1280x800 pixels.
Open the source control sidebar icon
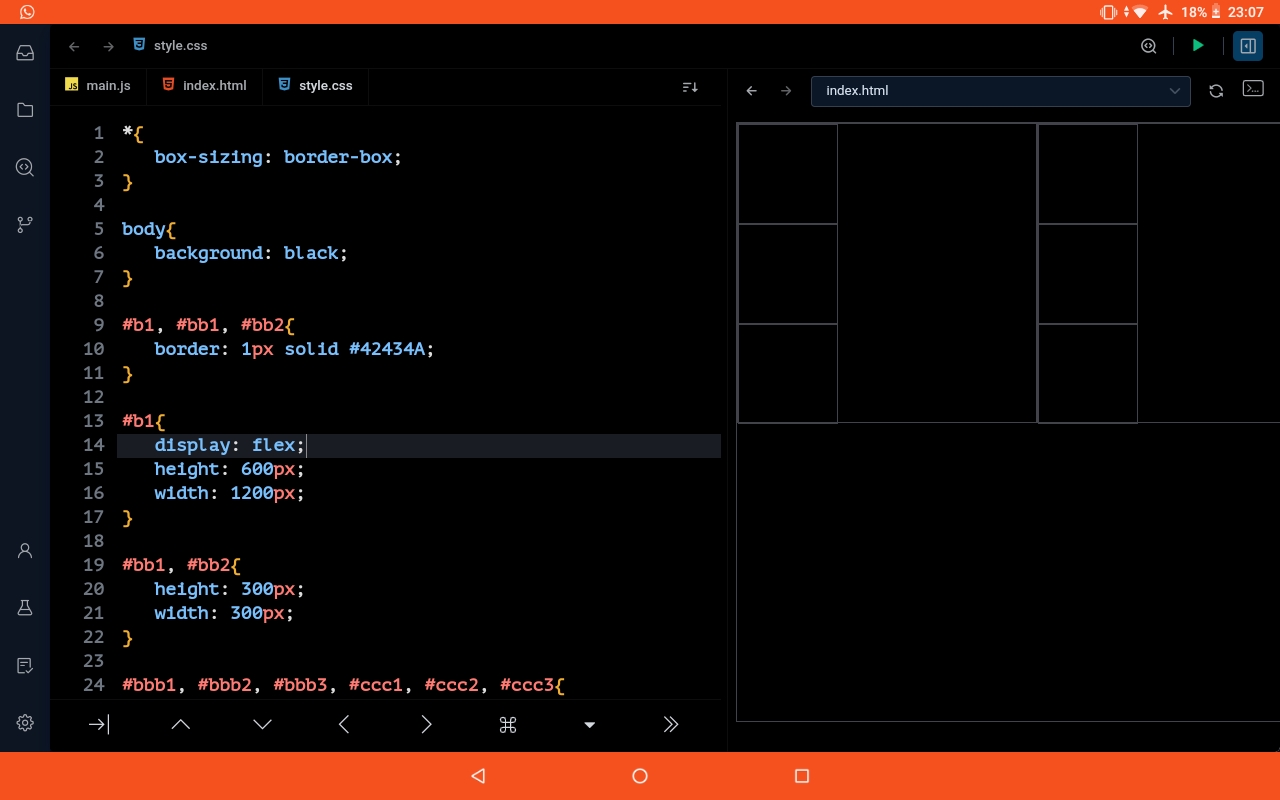(x=24, y=224)
